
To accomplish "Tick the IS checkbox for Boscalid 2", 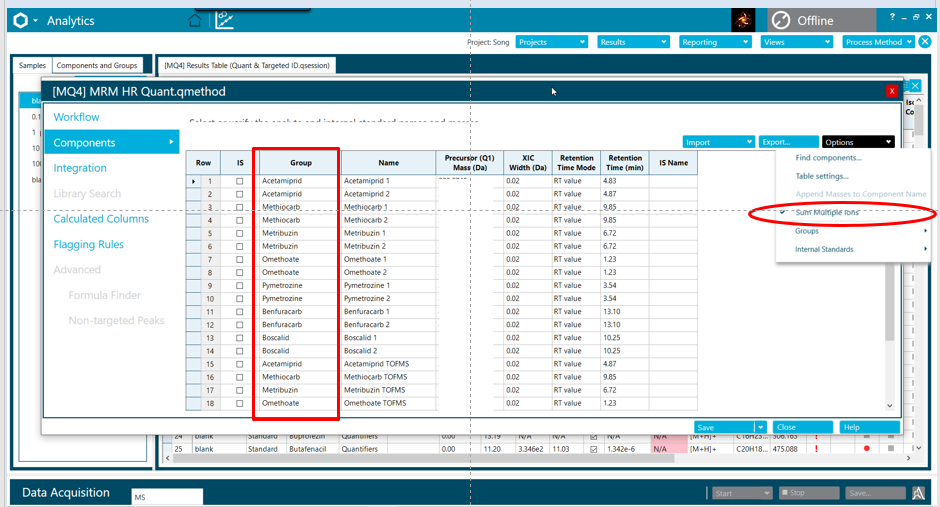I will (x=240, y=351).
